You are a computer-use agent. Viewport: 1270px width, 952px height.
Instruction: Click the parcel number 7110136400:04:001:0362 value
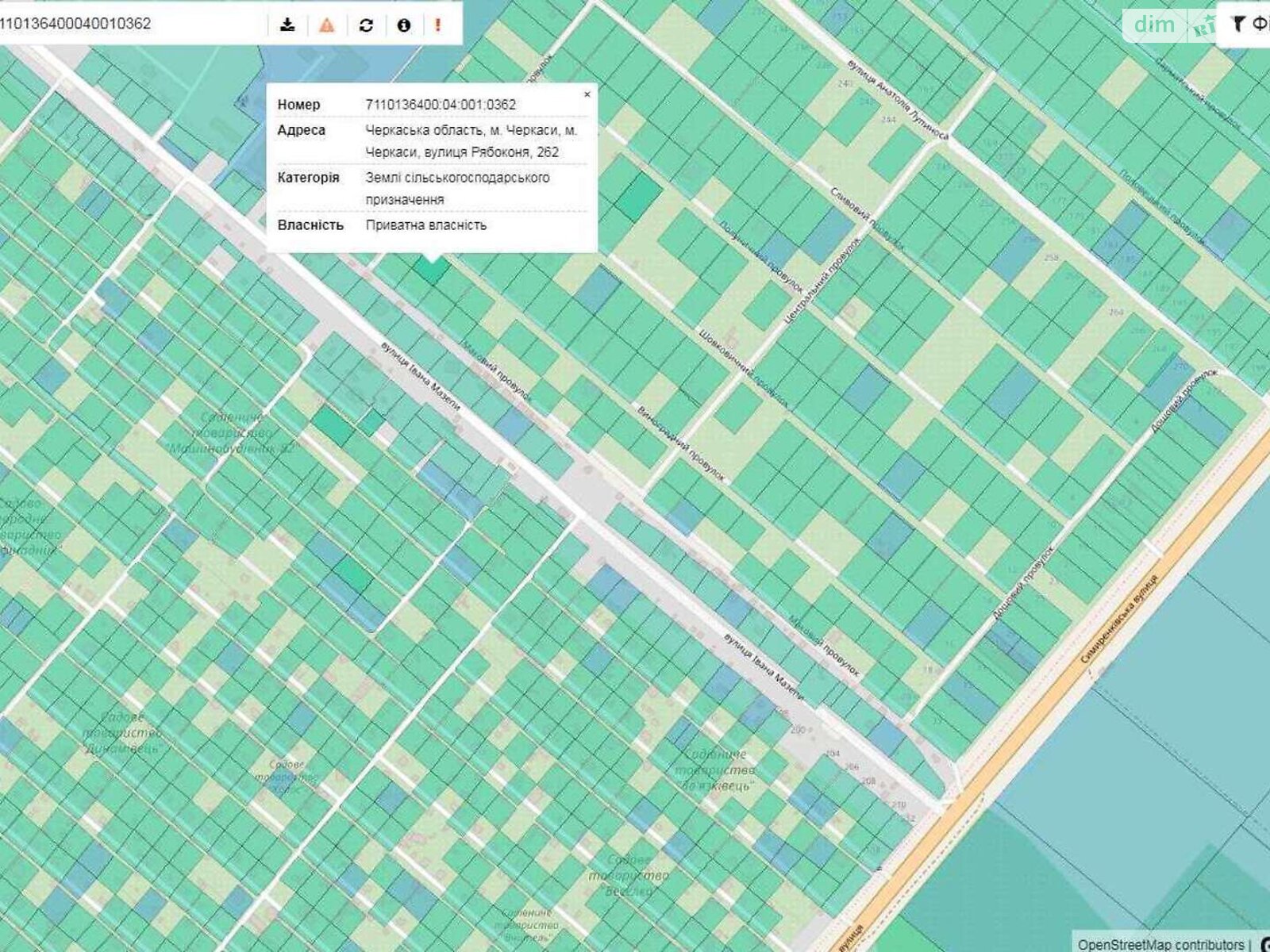tap(441, 105)
